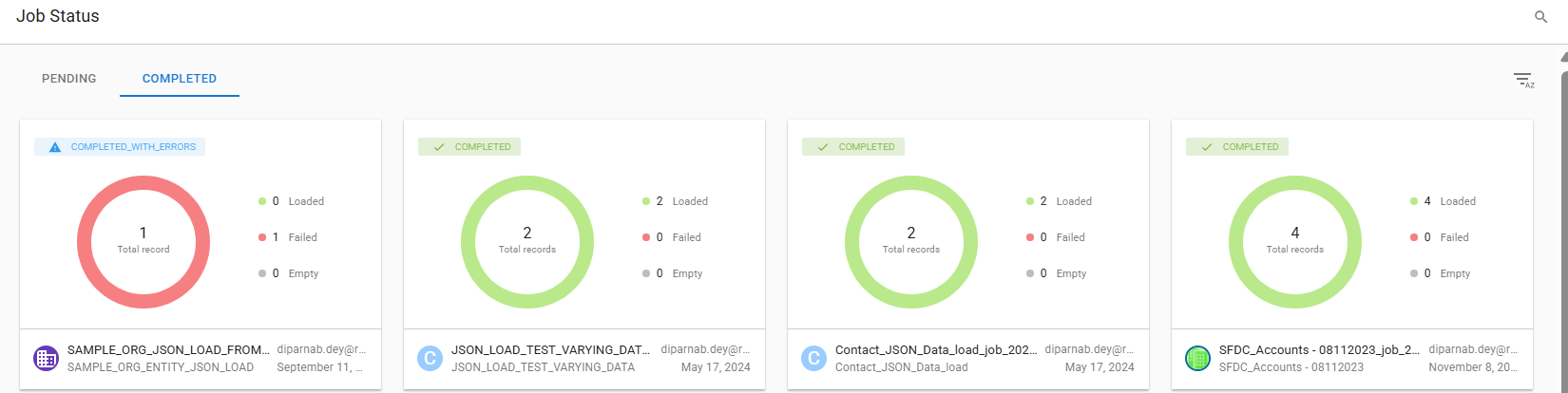Open the A-Z sort filter icon
The width and height of the screenshot is (1568, 393).
pos(1522,80)
